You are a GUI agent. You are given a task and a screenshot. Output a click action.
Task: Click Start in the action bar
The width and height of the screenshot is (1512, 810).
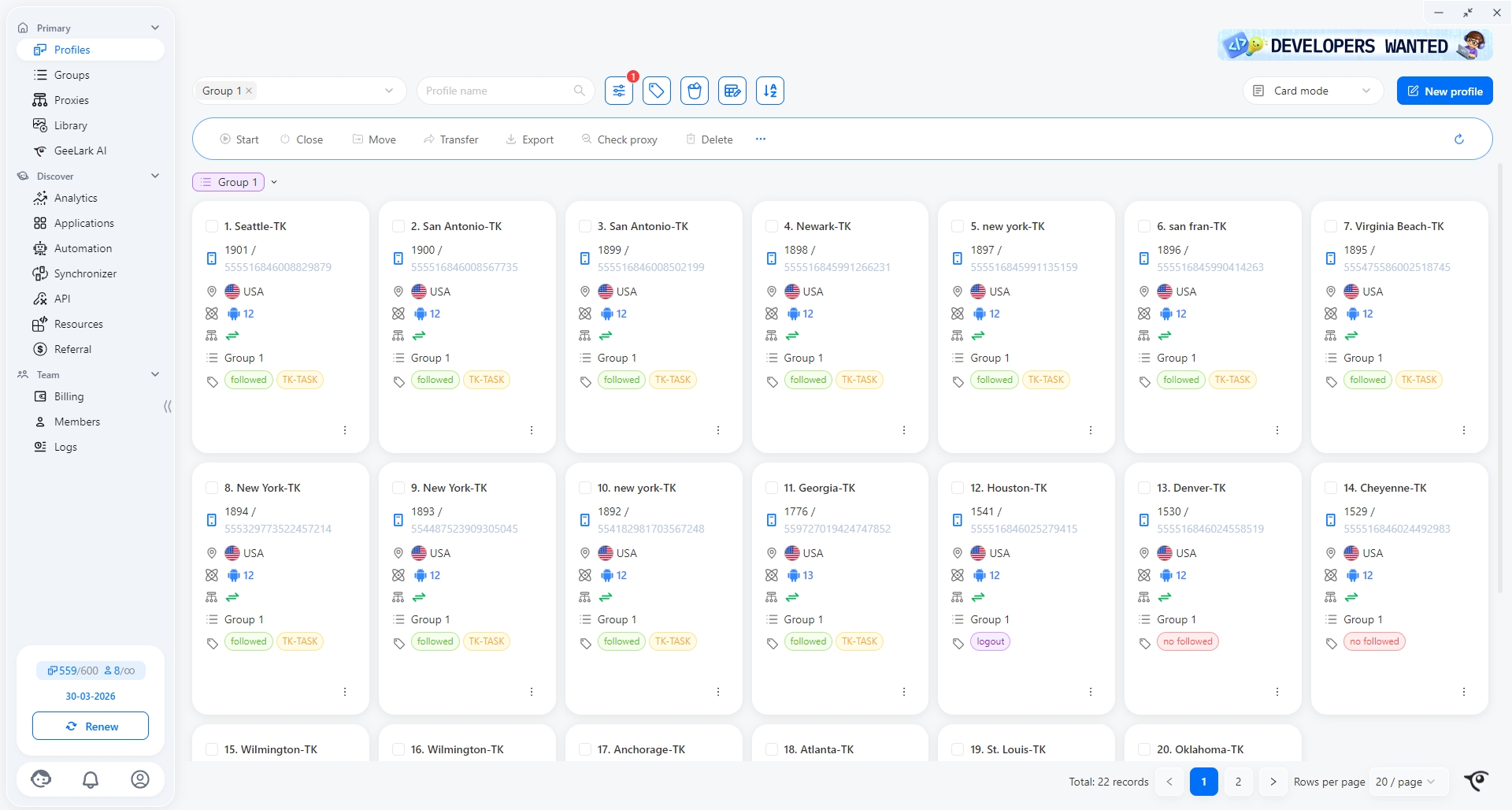tap(239, 139)
